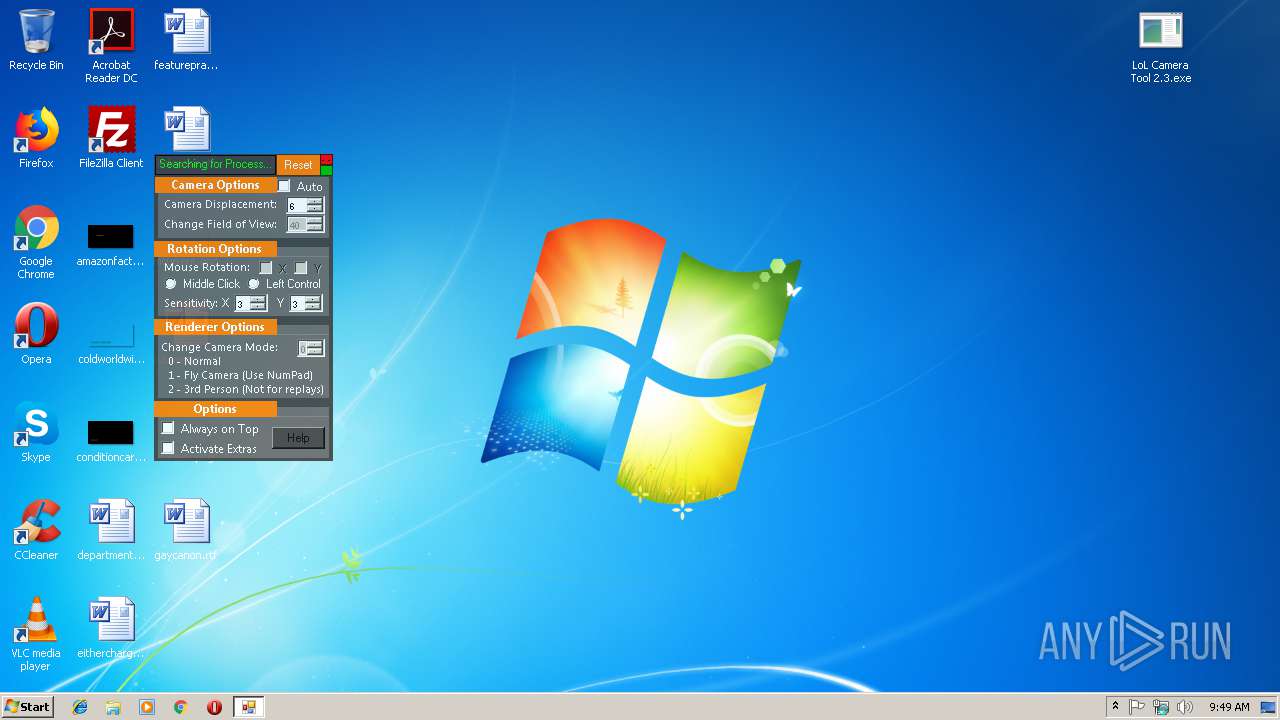Select LoL Camera Tool 2.3.exe icon

tap(1161, 46)
